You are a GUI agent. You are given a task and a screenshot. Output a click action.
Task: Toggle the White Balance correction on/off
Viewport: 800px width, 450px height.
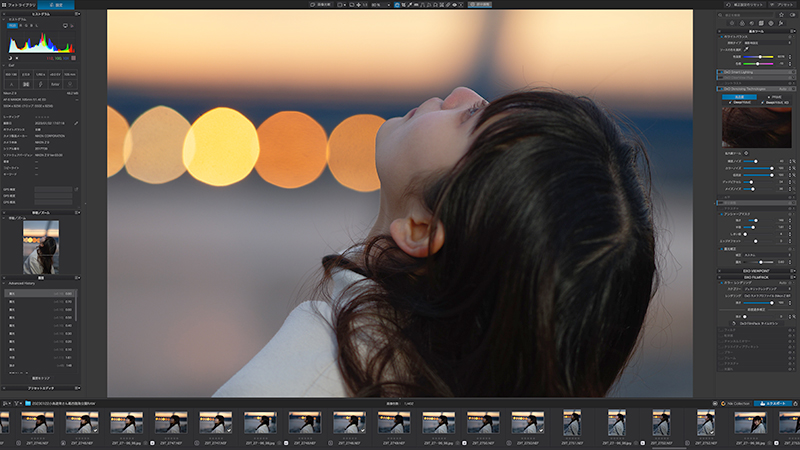click(721, 37)
